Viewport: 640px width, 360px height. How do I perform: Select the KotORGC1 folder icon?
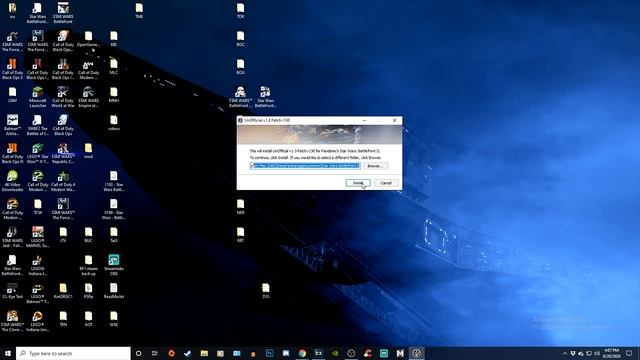click(63, 291)
